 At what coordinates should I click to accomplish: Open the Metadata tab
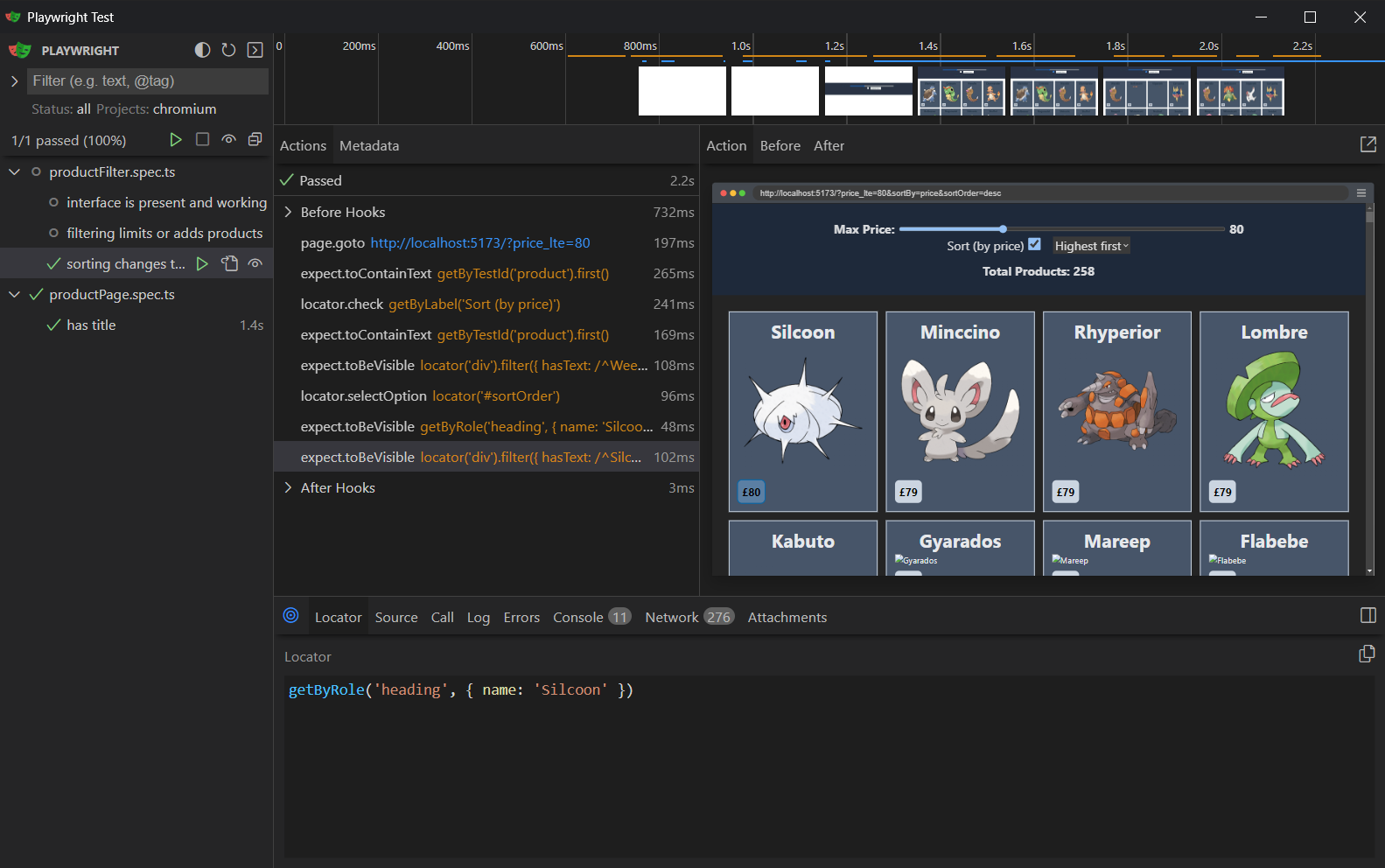(x=368, y=145)
